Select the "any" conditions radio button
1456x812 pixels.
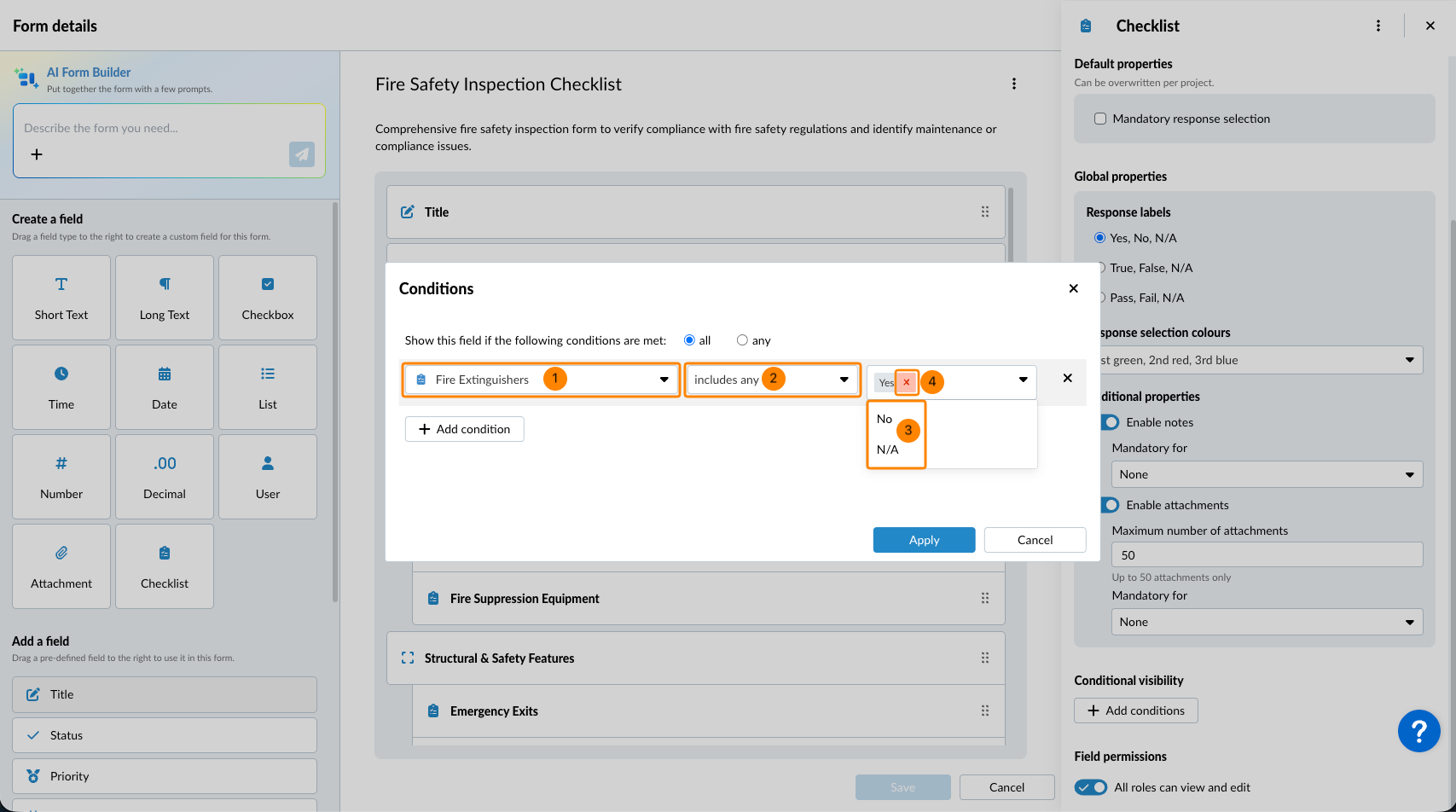(x=742, y=340)
